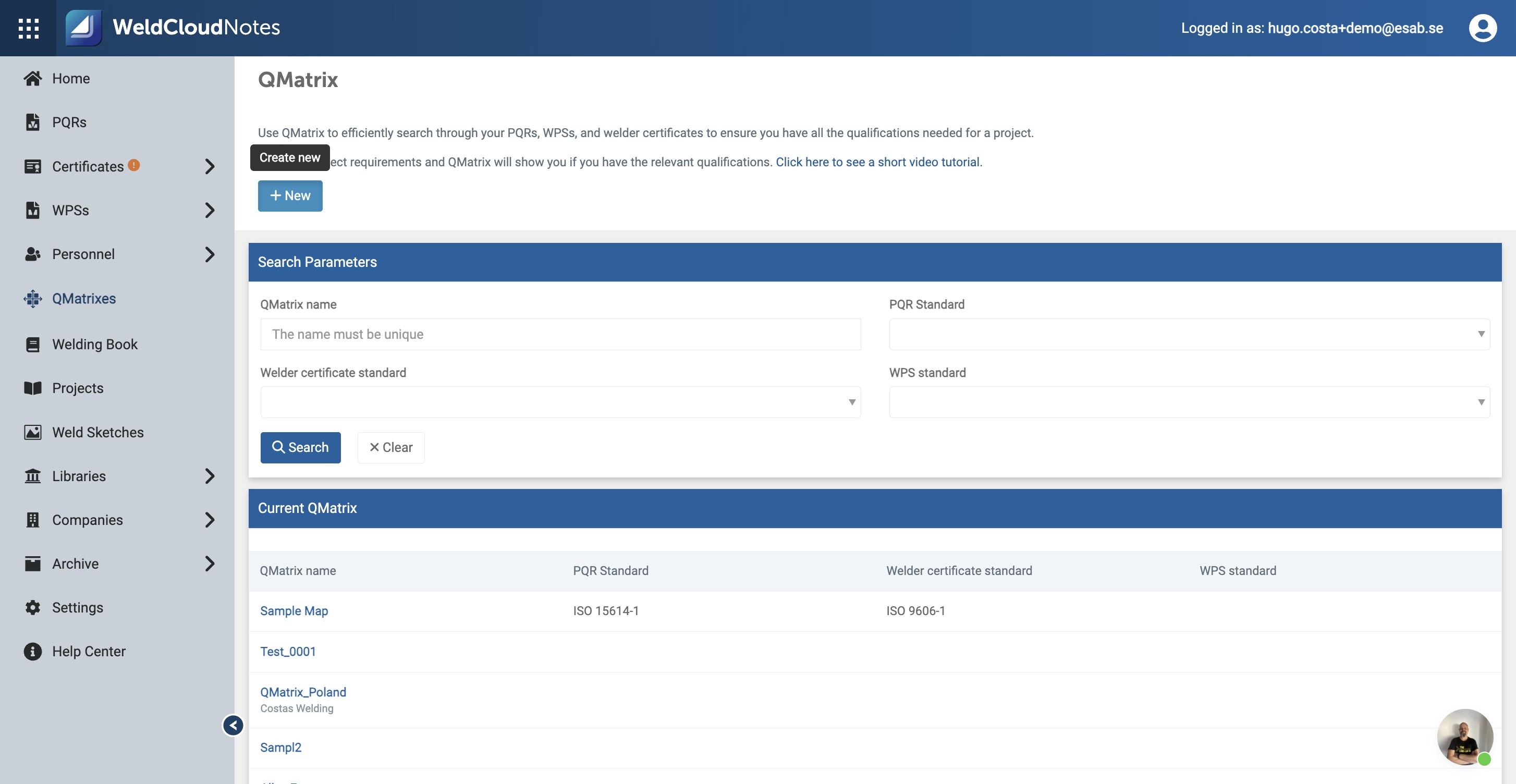Image resolution: width=1516 pixels, height=784 pixels.
Task: Expand the Archive submenu chevron
Action: pos(210,563)
